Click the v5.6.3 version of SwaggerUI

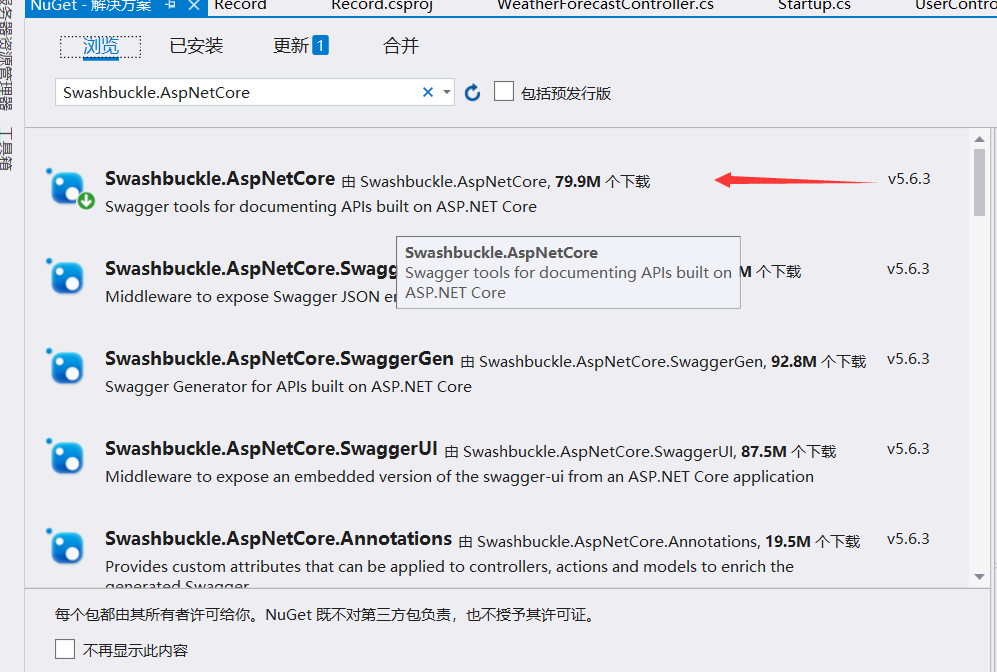click(908, 449)
